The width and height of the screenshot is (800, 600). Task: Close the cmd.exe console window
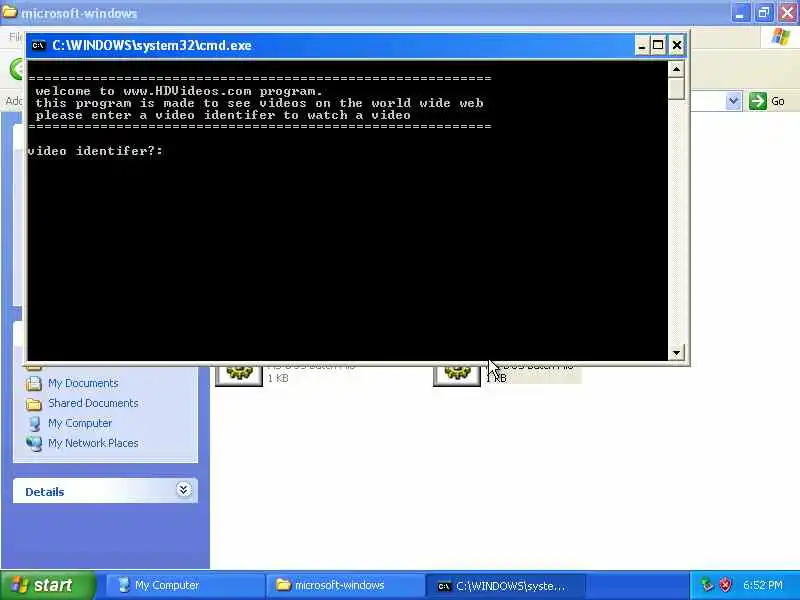click(x=677, y=45)
